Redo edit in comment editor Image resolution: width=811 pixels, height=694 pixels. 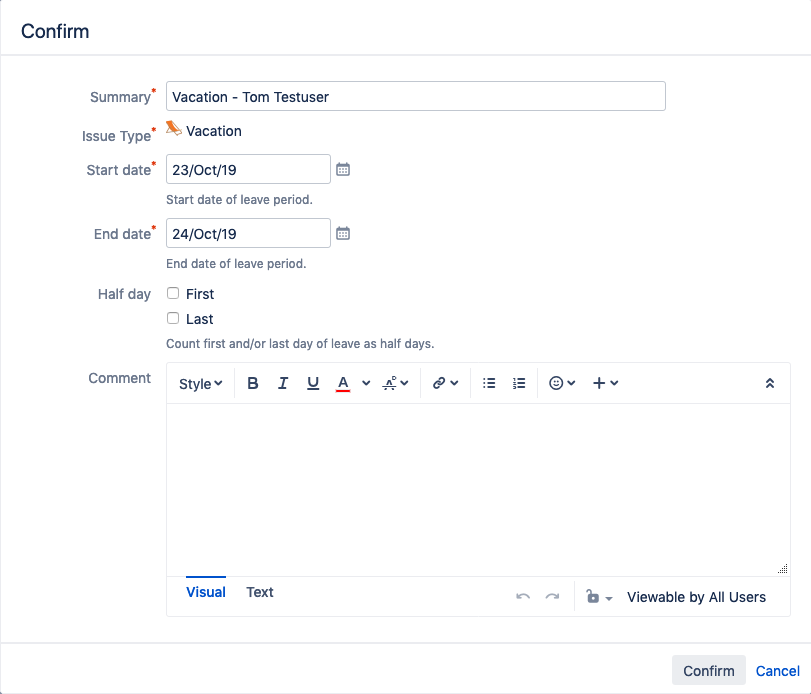coord(552,597)
